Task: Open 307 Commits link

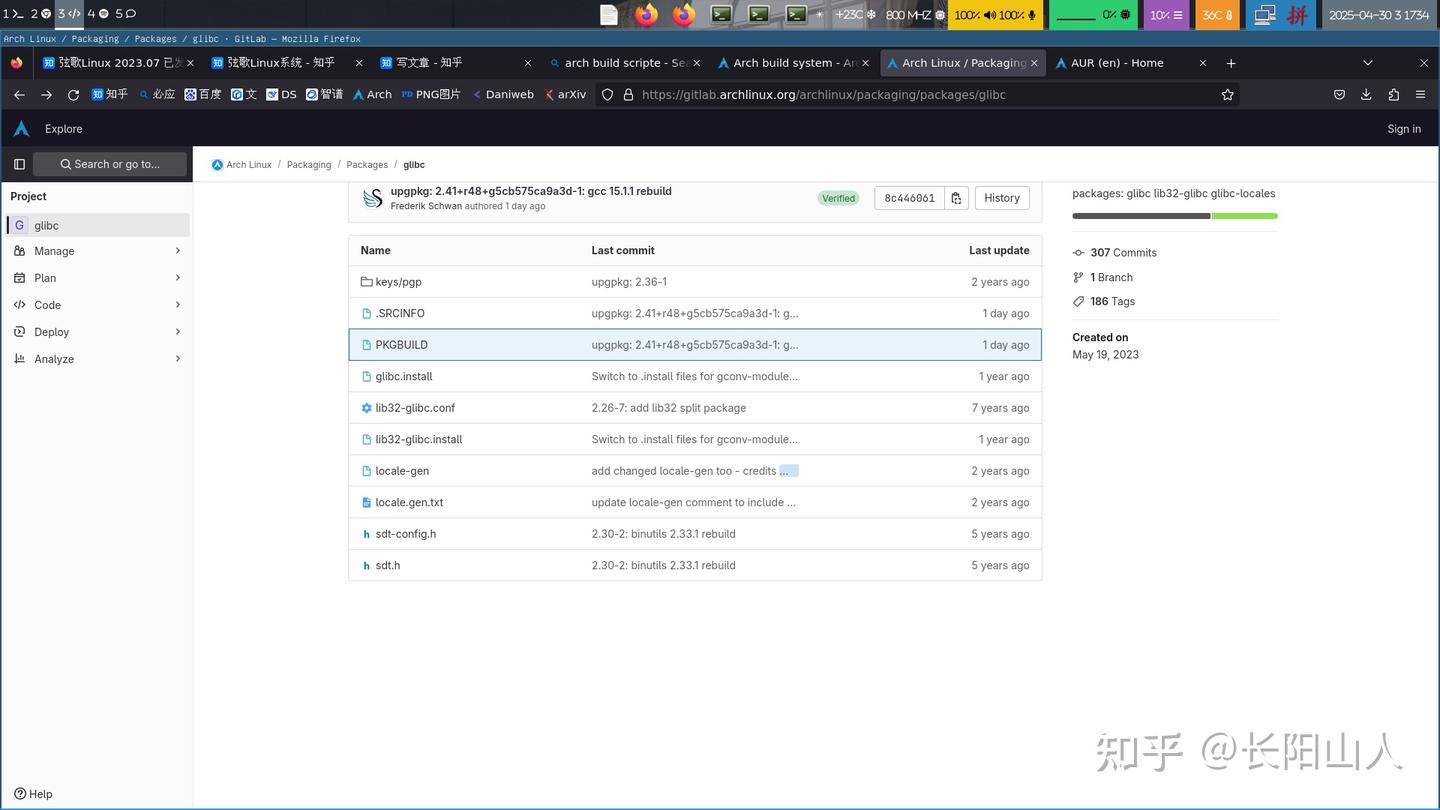Action: (1123, 253)
